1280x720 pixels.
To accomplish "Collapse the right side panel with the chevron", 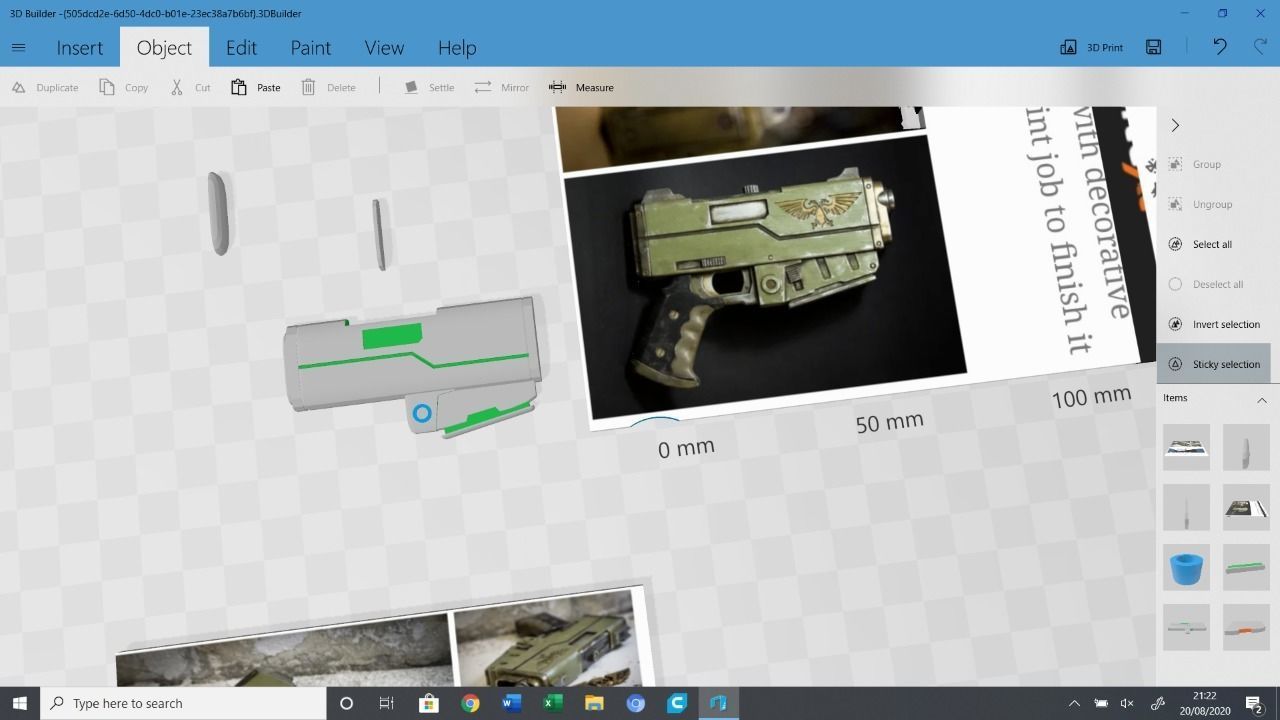I will coord(1175,125).
